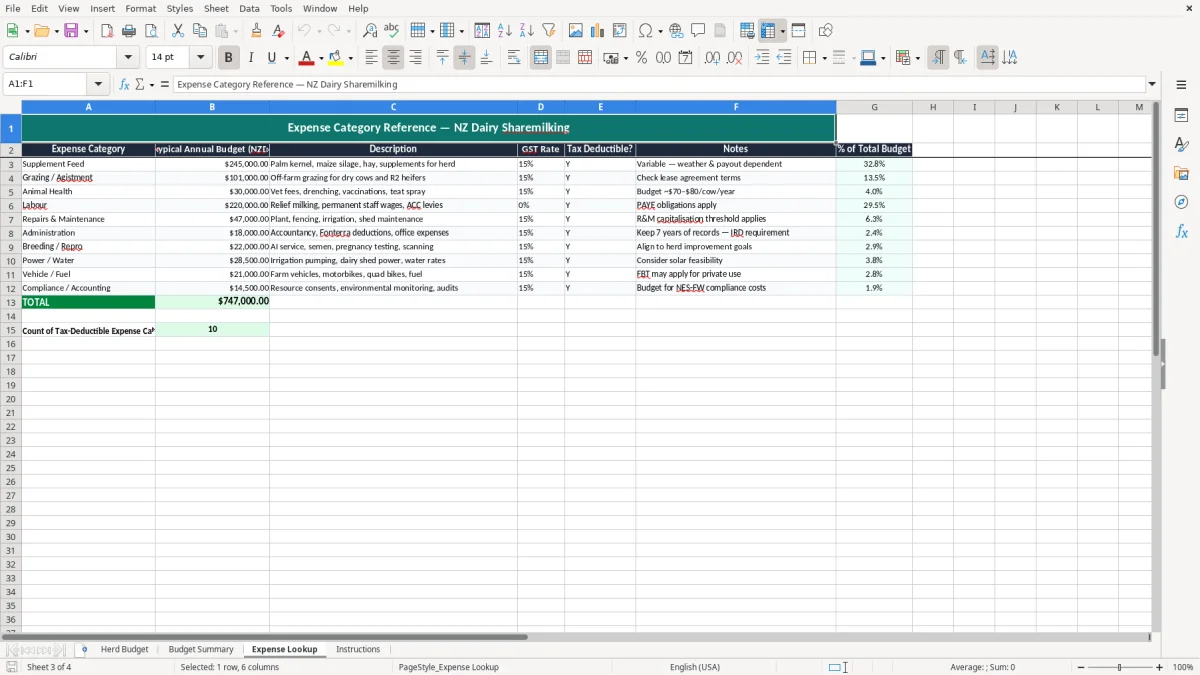Toggle Align Right
This screenshot has width=1200, height=675.
(x=415, y=58)
